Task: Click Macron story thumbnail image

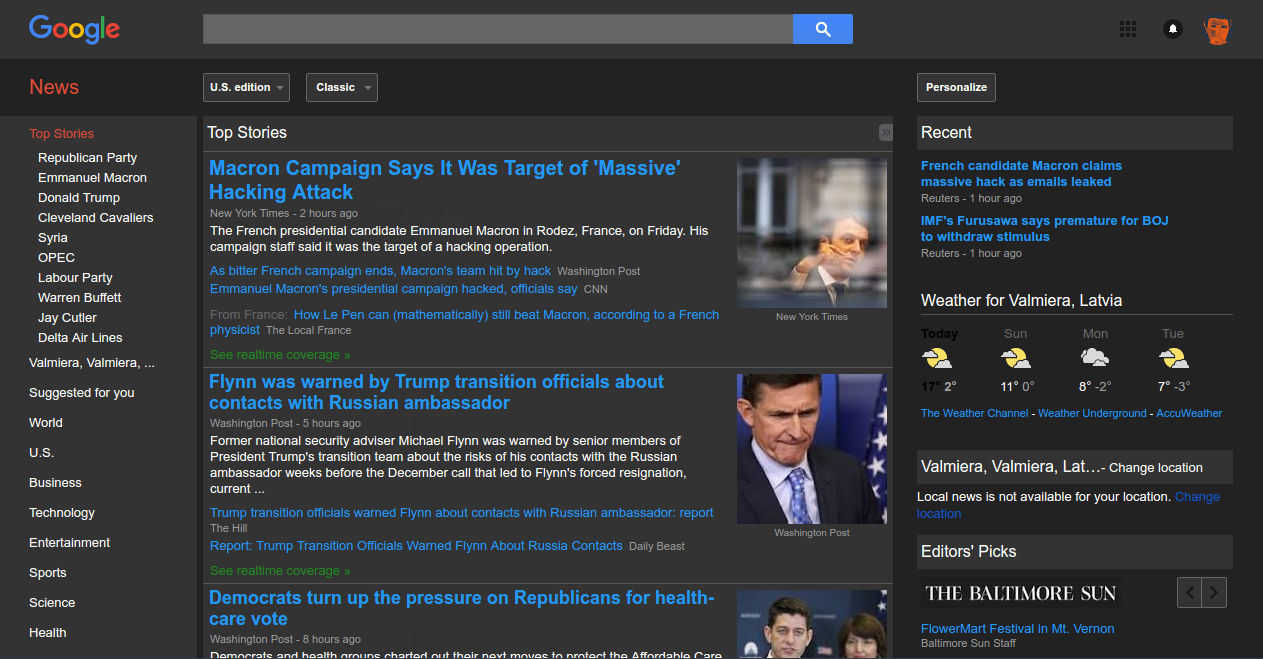Action: click(x=812, y=232)
